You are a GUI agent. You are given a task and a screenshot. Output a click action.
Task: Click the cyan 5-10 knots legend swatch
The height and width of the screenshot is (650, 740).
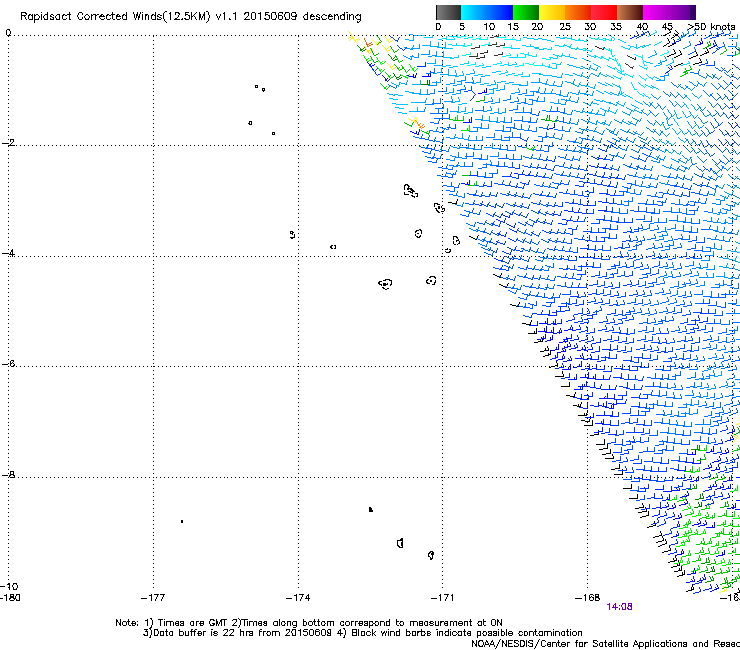(x=474, y=12)
